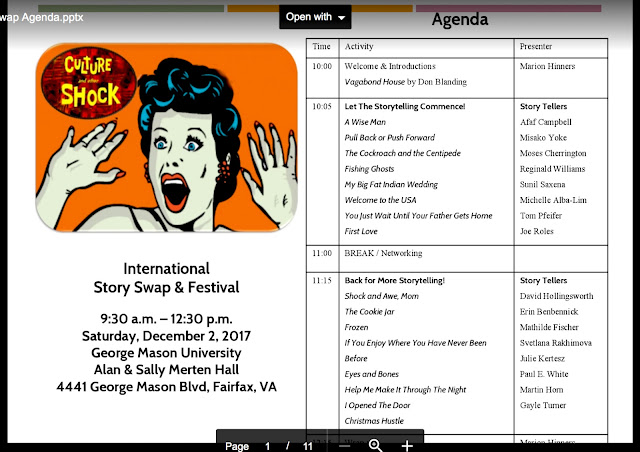Click presenter 'Reginald Williams'

coord(552,169)
